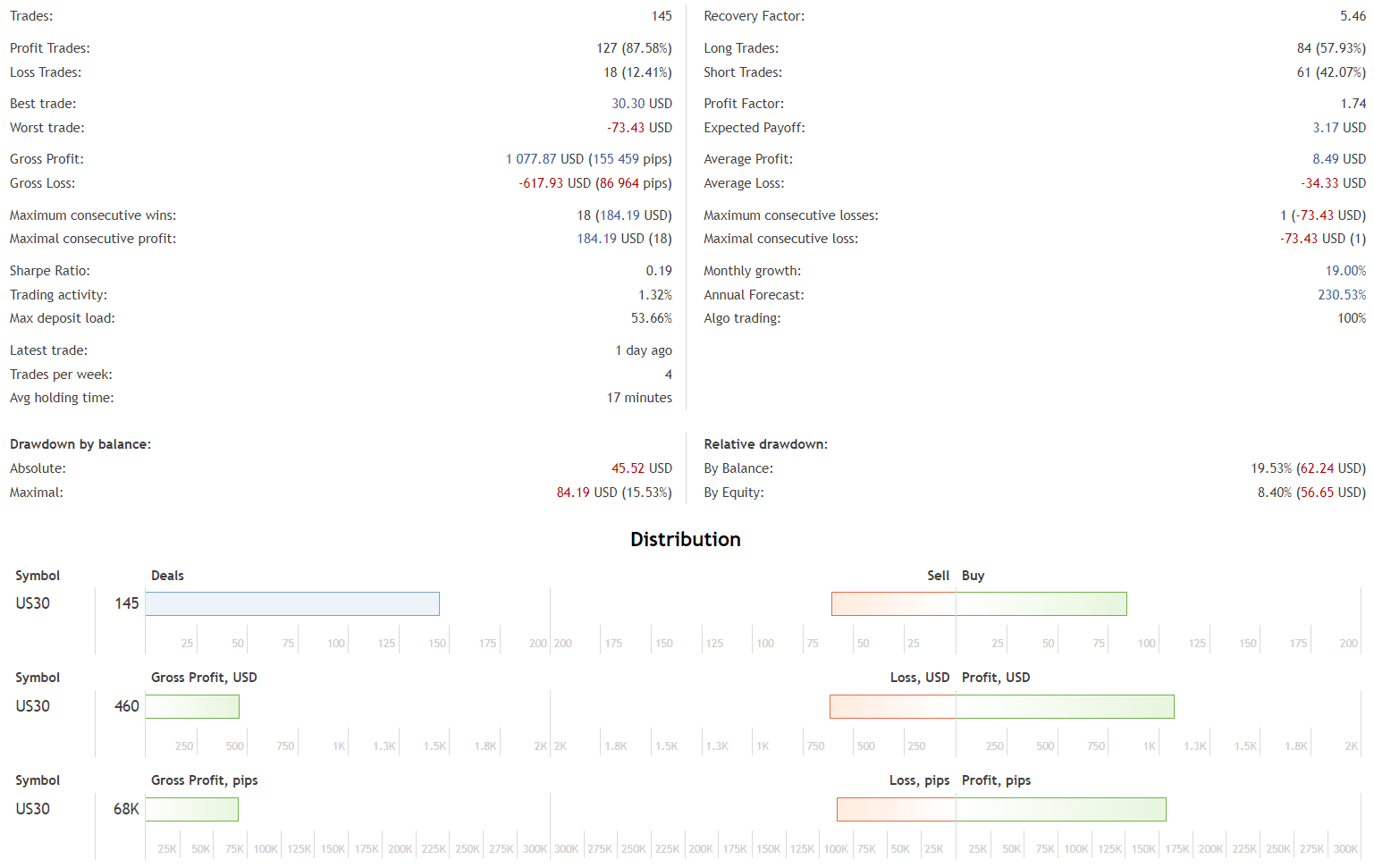This screenshot has height=868, width=1374.
Task: Click the green Buy distribution bar
Action: (1041, 603)
